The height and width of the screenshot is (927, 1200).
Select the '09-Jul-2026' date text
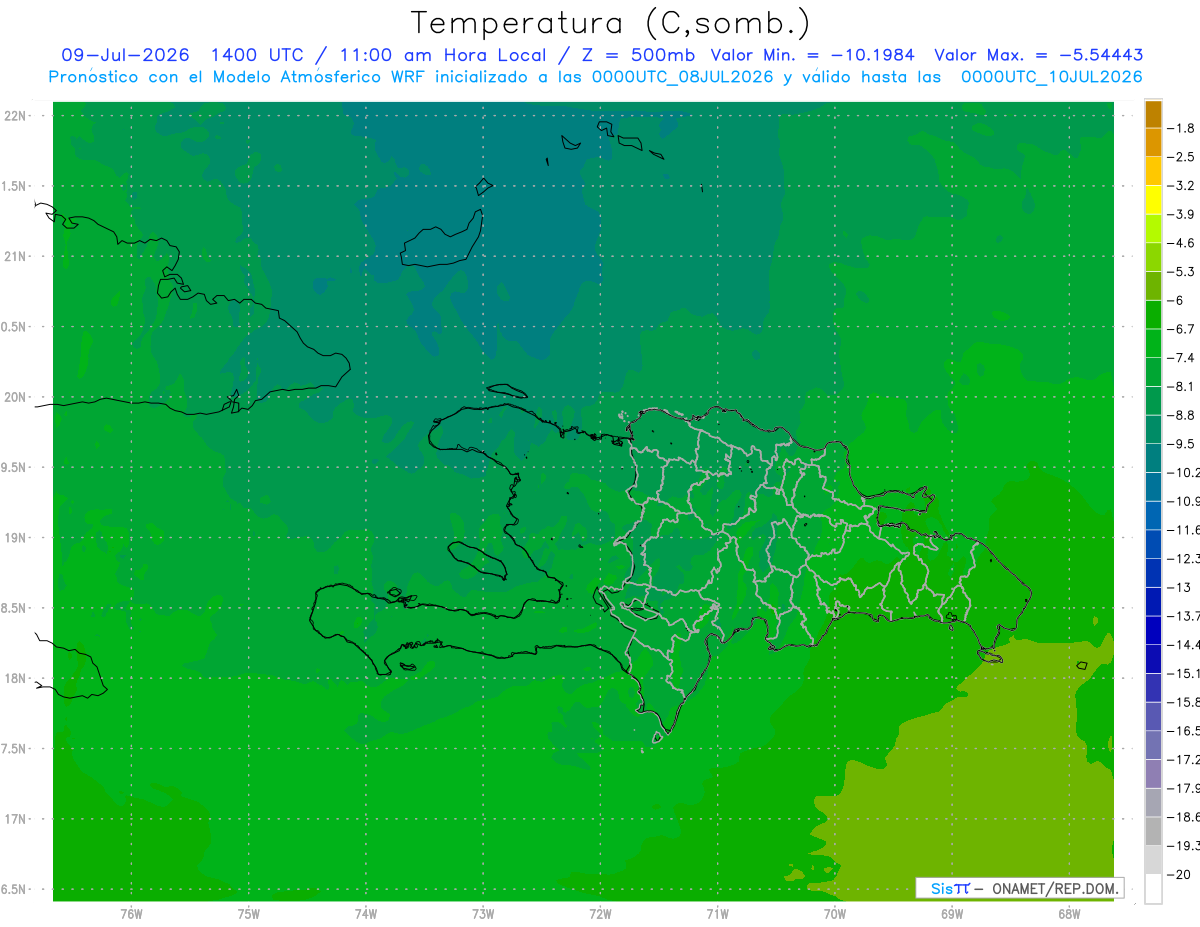click(126, 55)
